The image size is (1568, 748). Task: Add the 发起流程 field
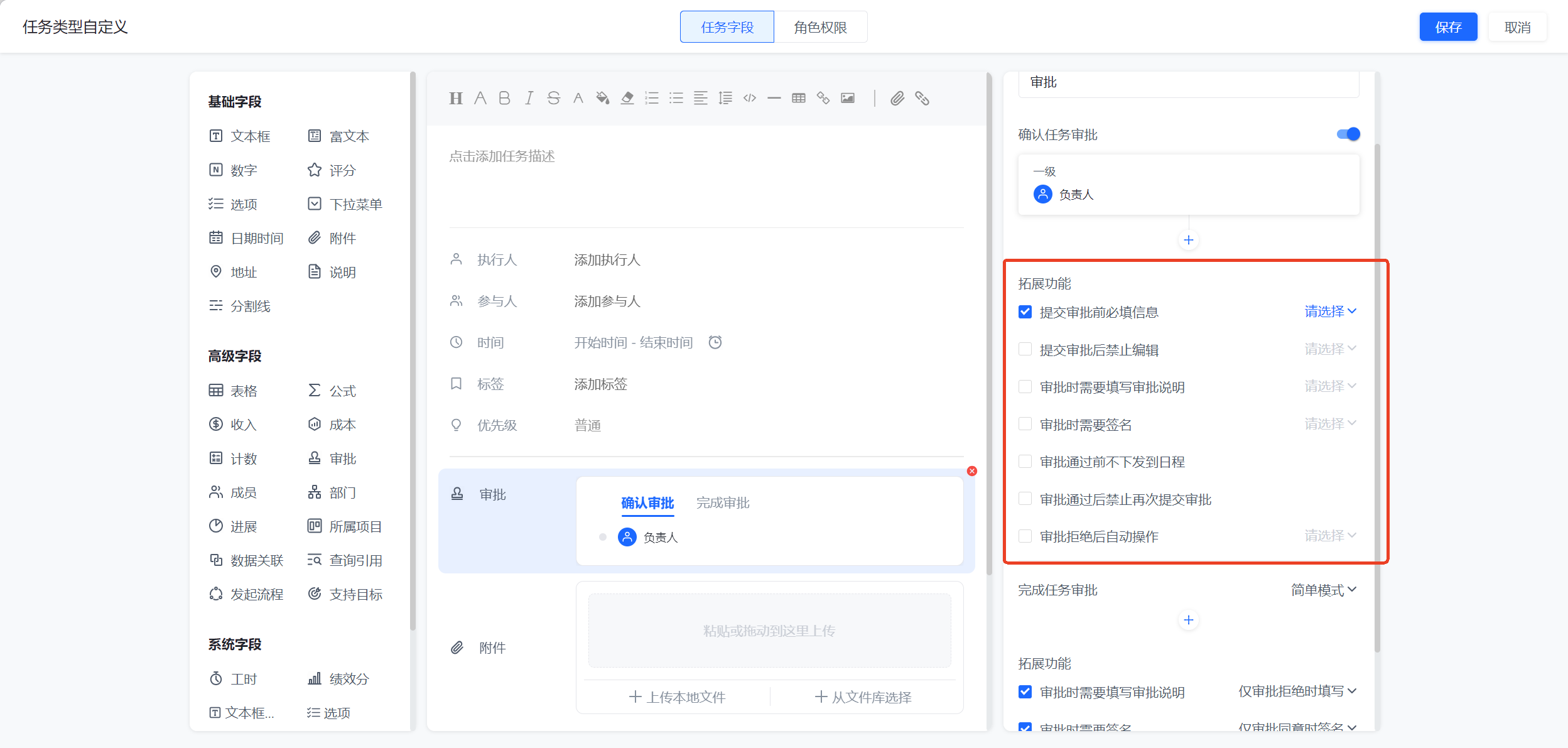[x=246, y=594]
